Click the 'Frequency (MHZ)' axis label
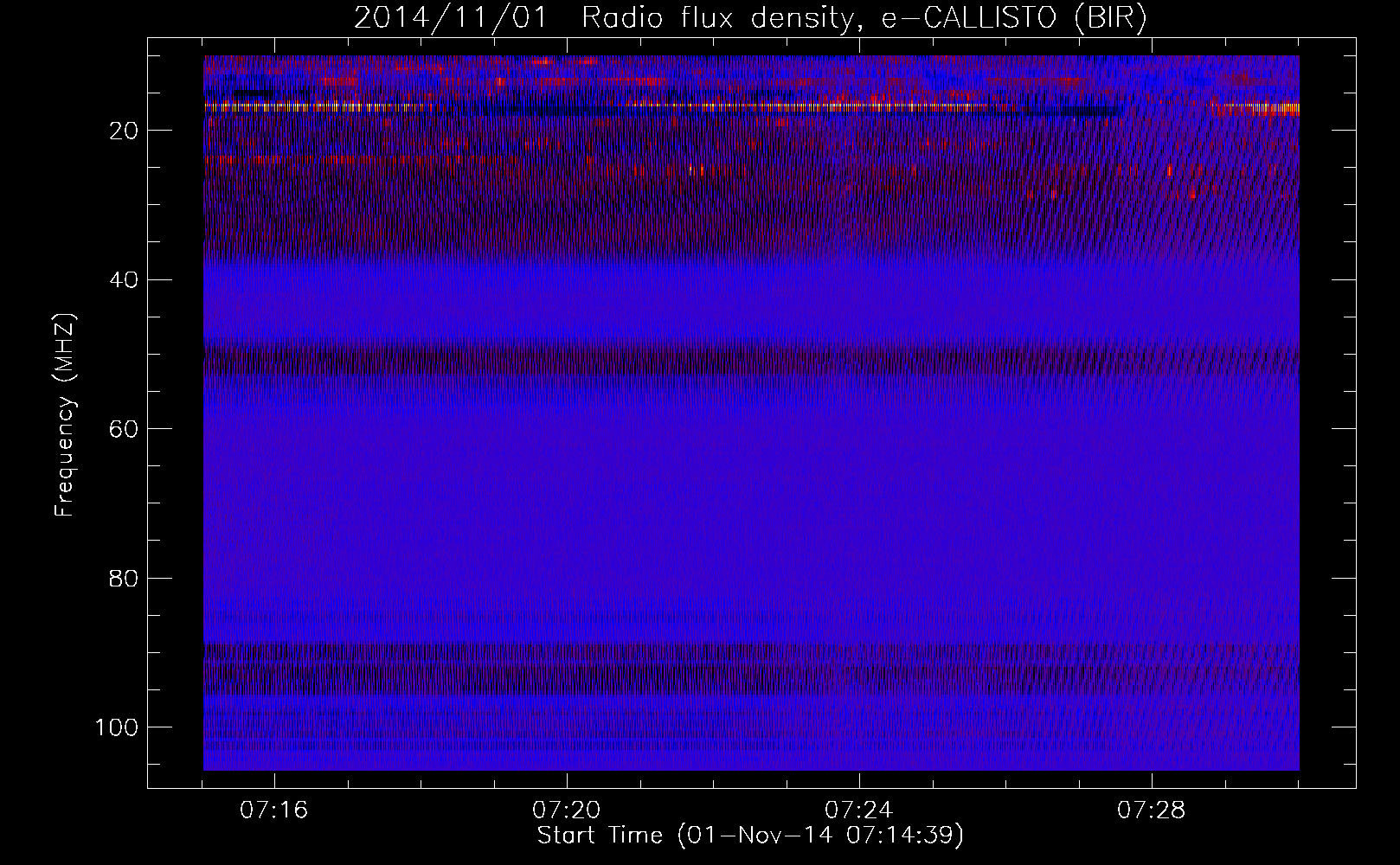This screenshot has width=1400, height=865. click(x=65, y=415)
